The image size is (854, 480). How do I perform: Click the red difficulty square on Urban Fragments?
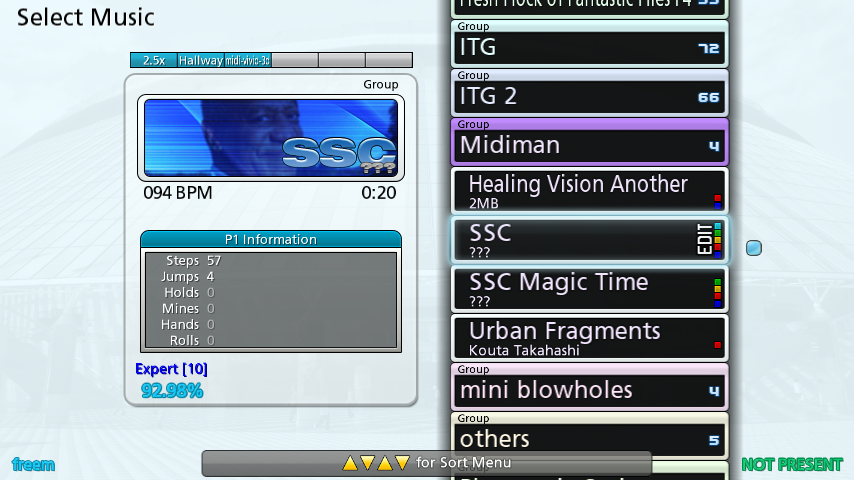click(x=717, y=345)
